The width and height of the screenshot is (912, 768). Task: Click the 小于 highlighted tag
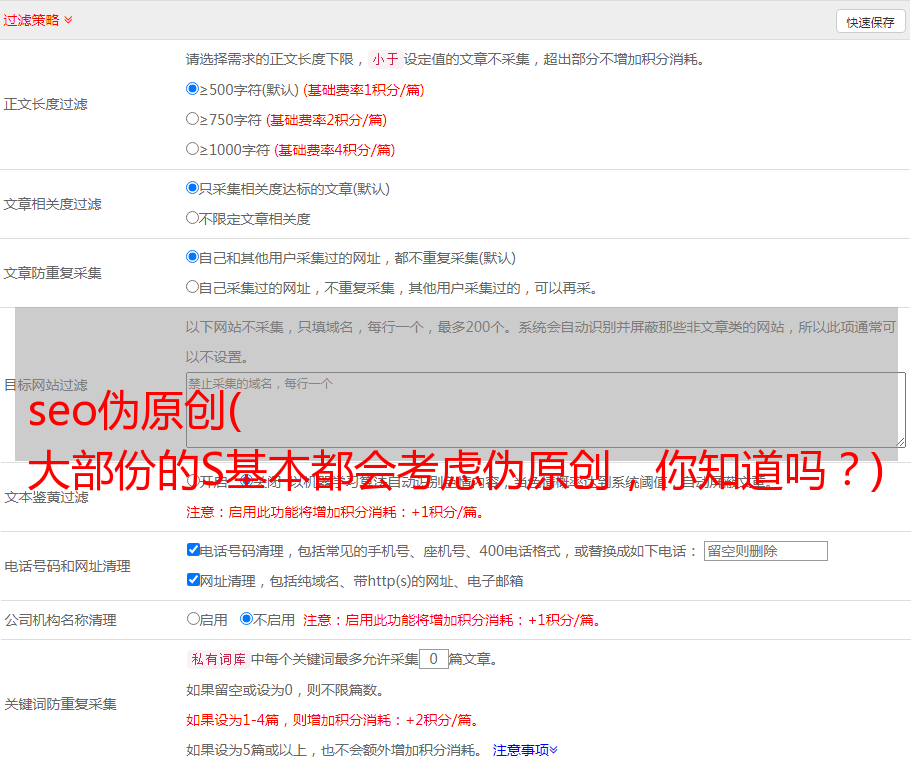(385, 59)
